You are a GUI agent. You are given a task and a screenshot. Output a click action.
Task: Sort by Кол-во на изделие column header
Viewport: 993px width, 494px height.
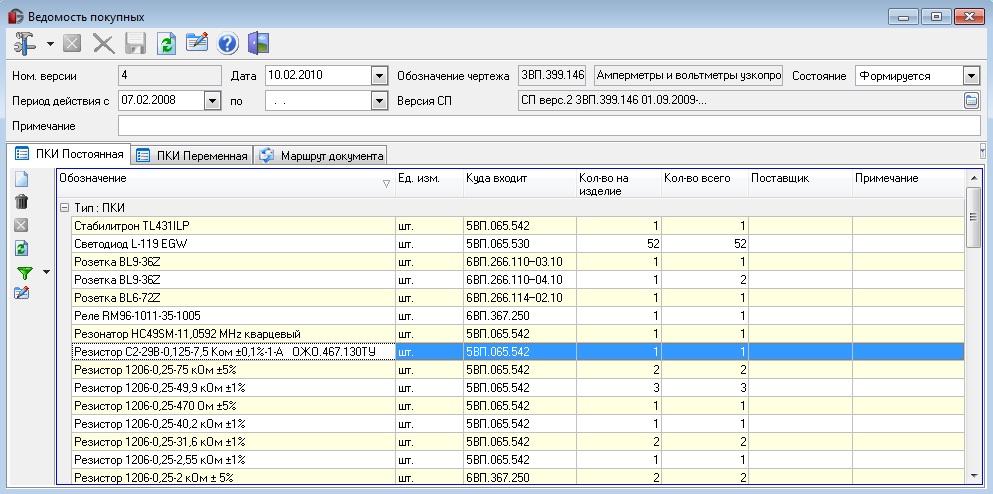coord(619,184)
